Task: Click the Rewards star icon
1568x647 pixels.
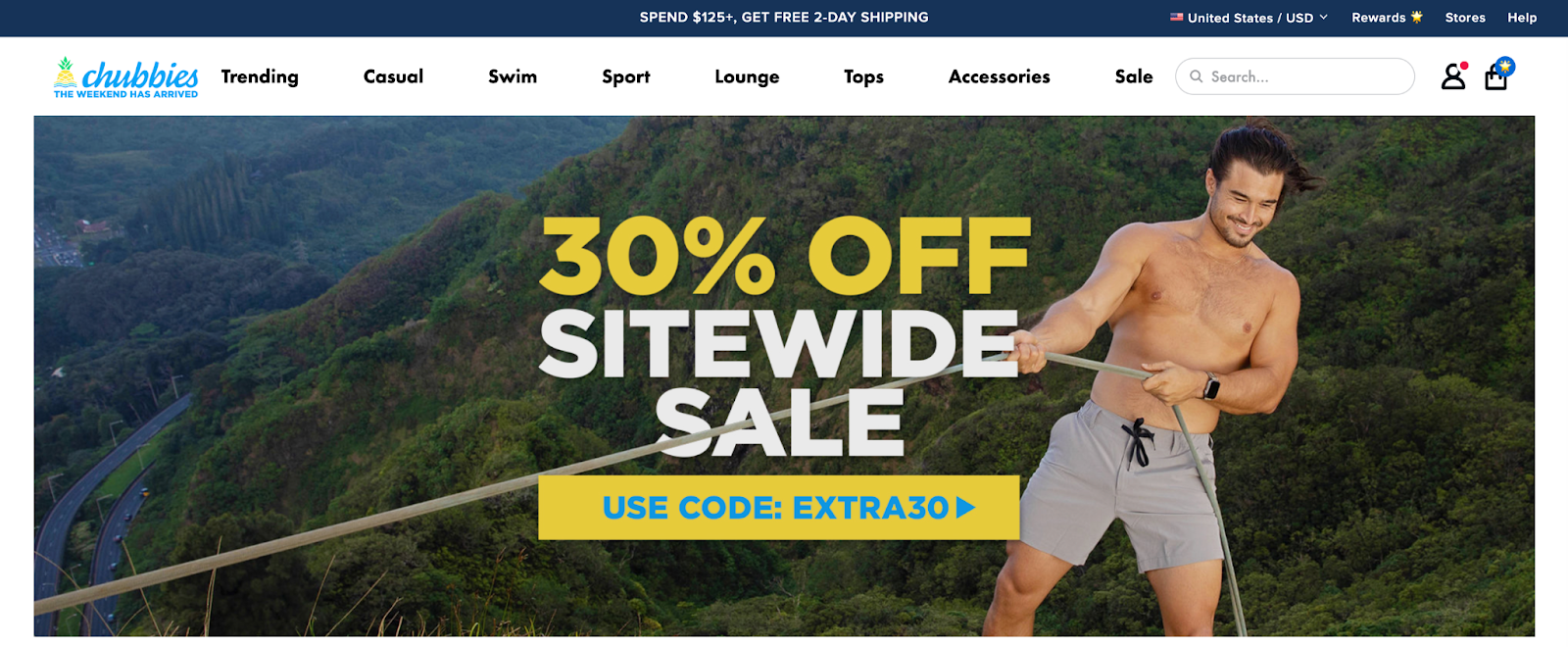Action: point(1416,17)
